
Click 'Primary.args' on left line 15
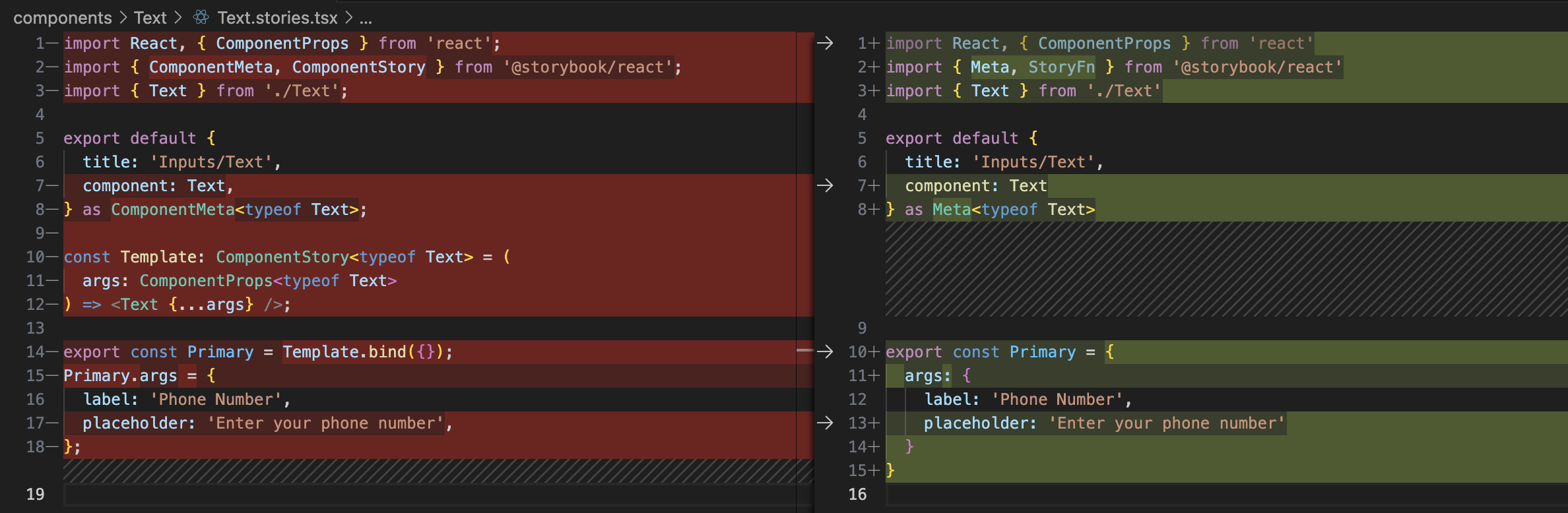[120, 376]
